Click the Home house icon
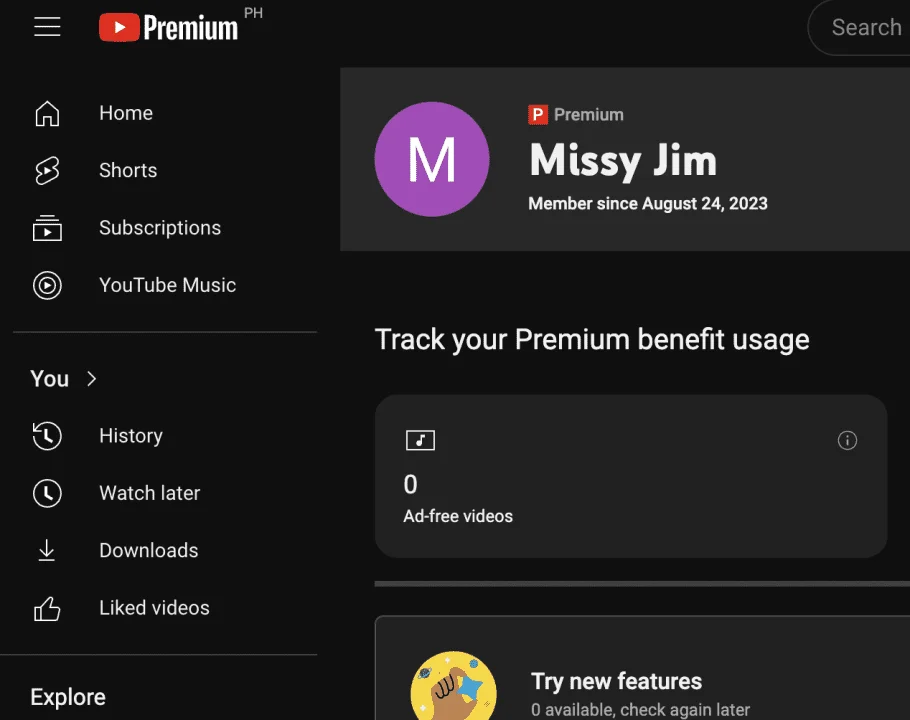The width and height of the screenshot is (910, 720). tap(47, 113)
